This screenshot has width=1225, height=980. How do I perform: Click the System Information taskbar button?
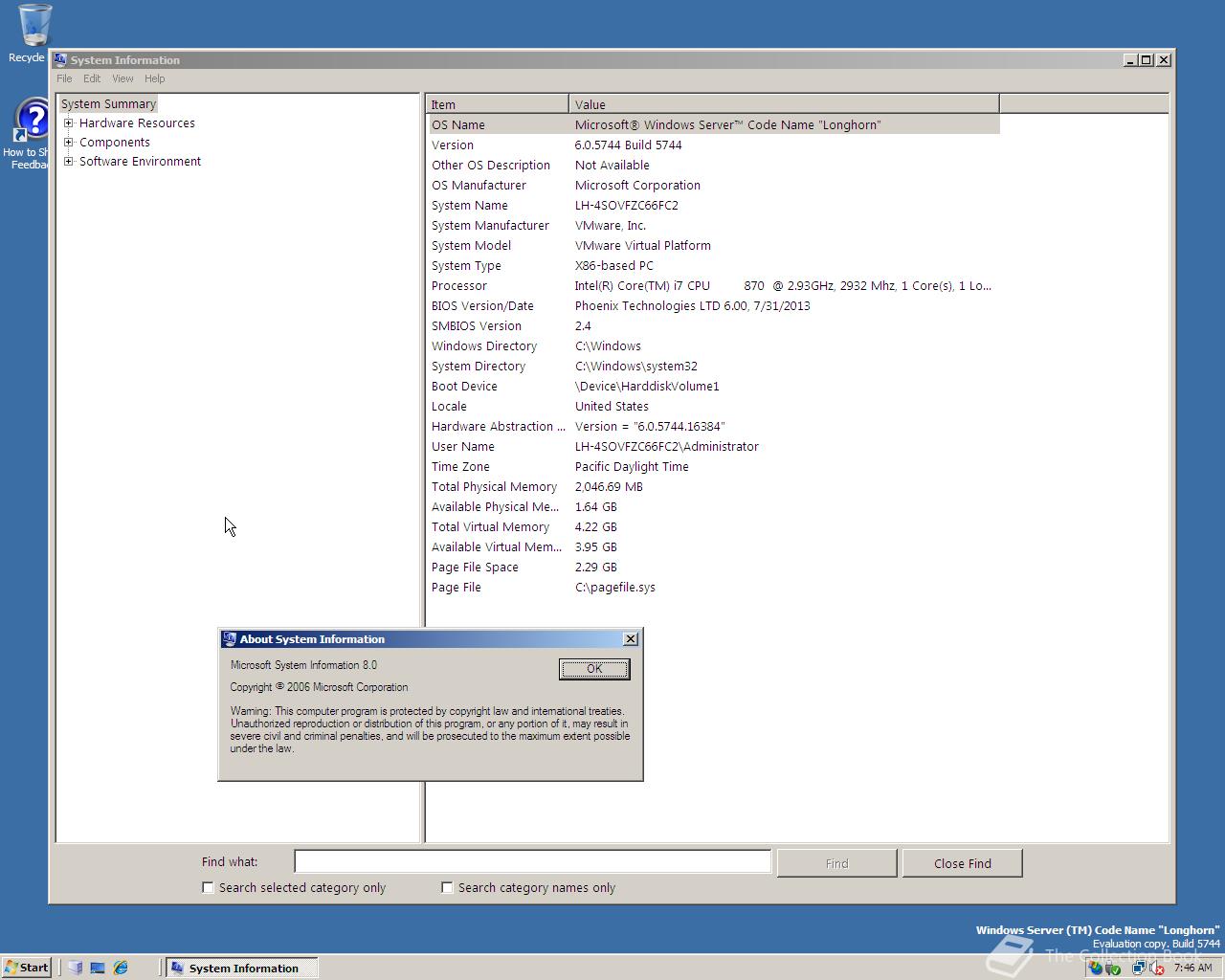click(241, 968)
